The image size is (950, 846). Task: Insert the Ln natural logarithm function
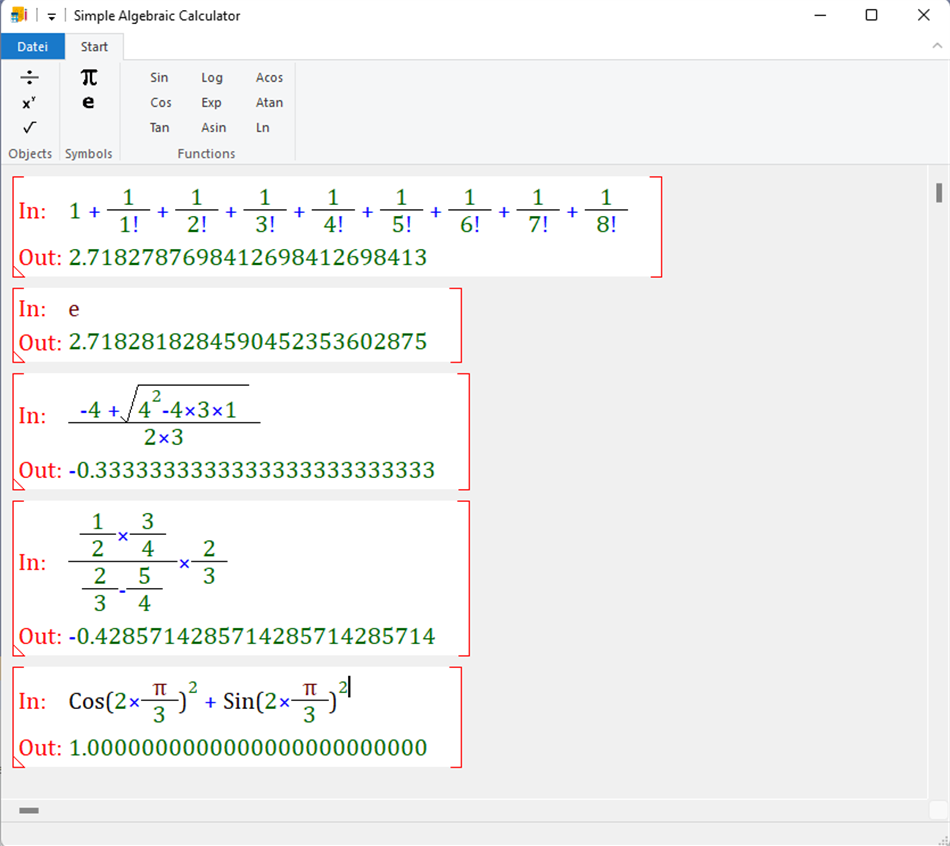262,127
